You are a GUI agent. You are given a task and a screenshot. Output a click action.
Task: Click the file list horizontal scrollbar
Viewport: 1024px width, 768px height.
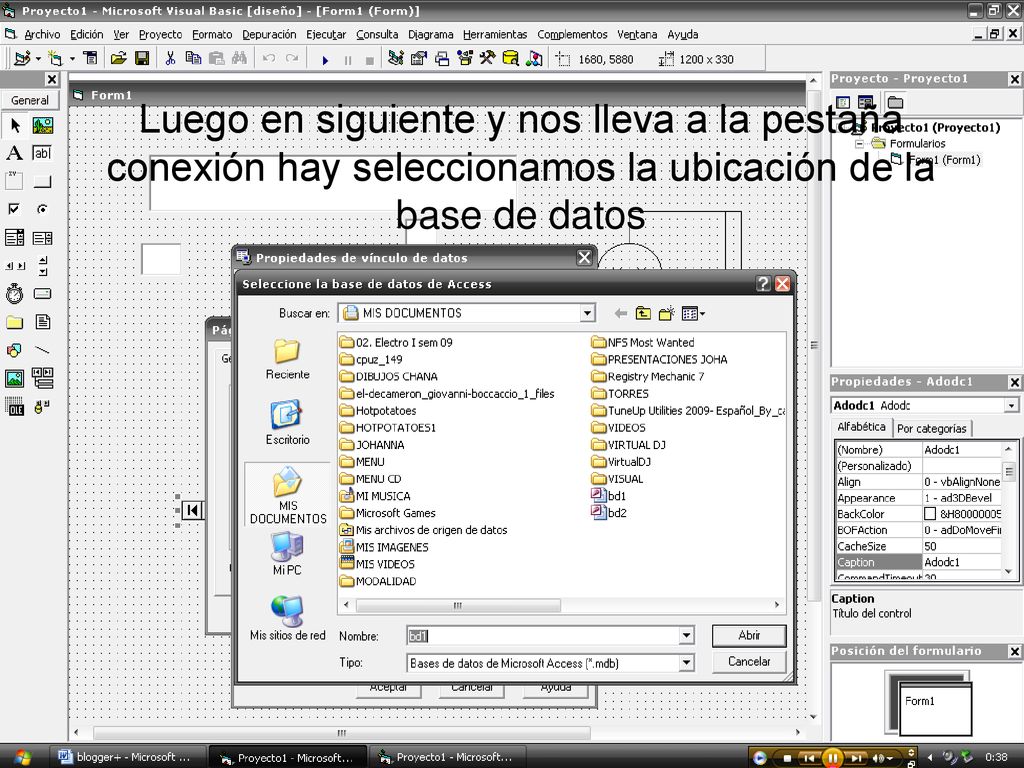[457, 605]
